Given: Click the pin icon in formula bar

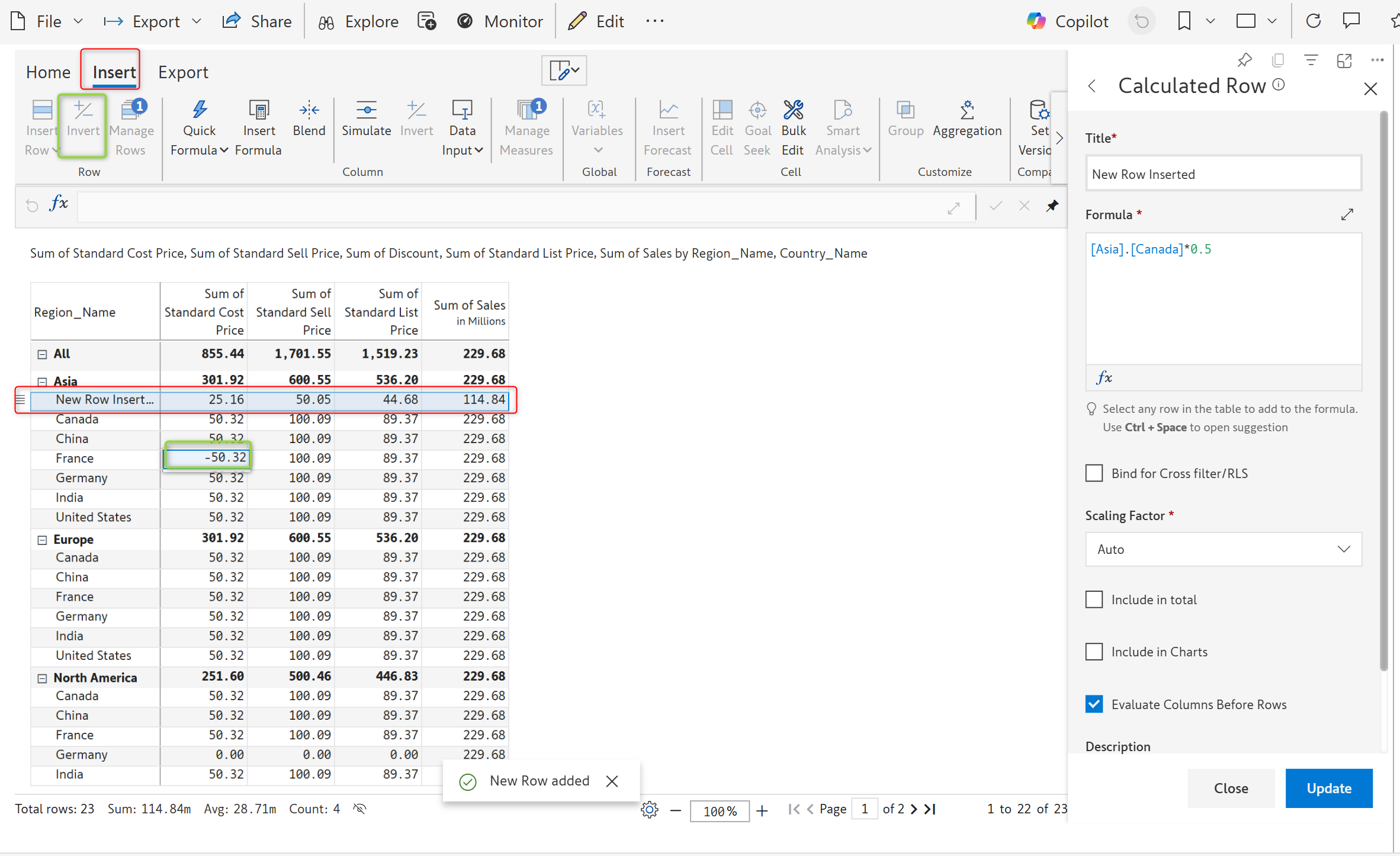Looking at the screenshot, I should (1052, 206).
